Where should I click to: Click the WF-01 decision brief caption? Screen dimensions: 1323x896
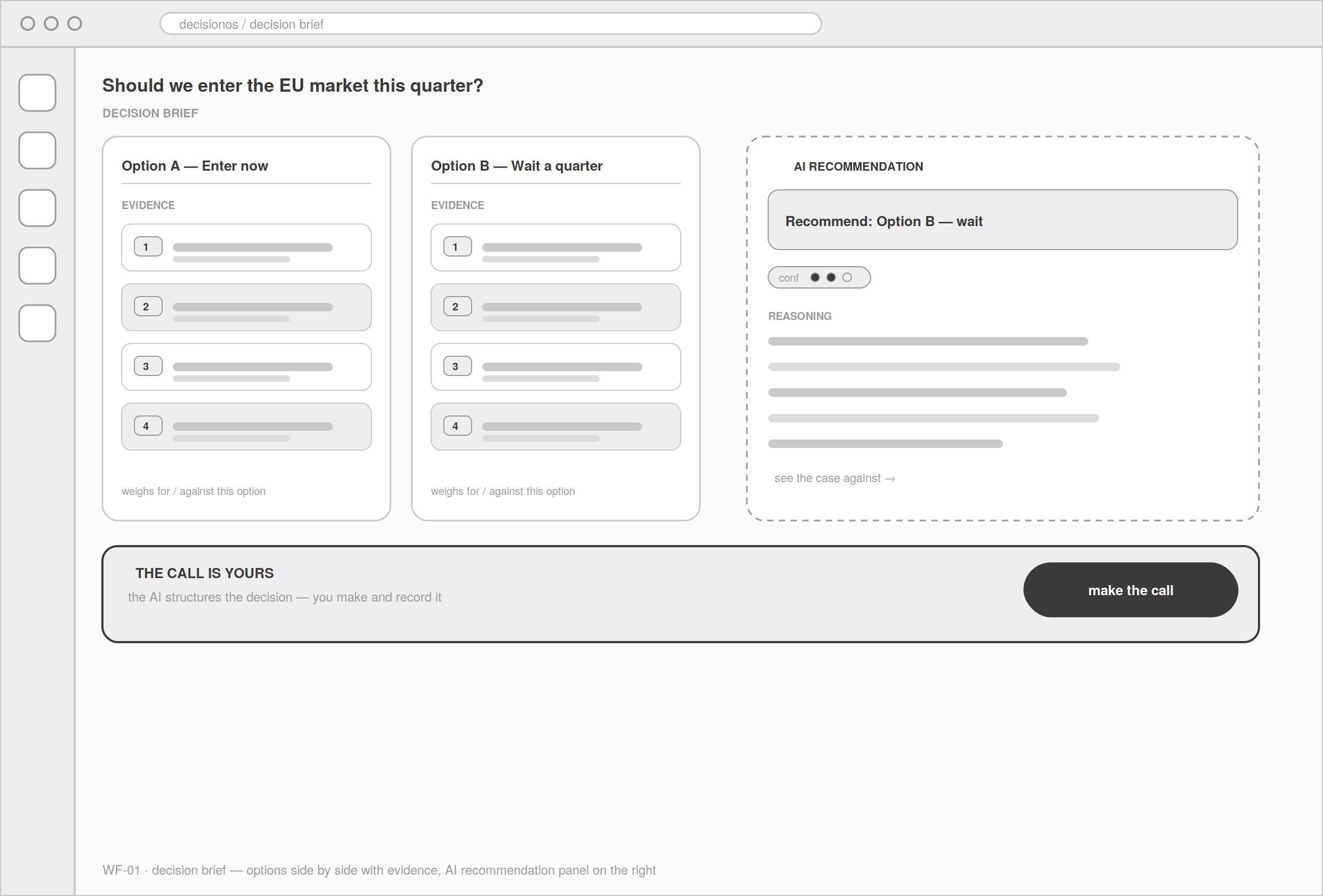tap(379, 870)
